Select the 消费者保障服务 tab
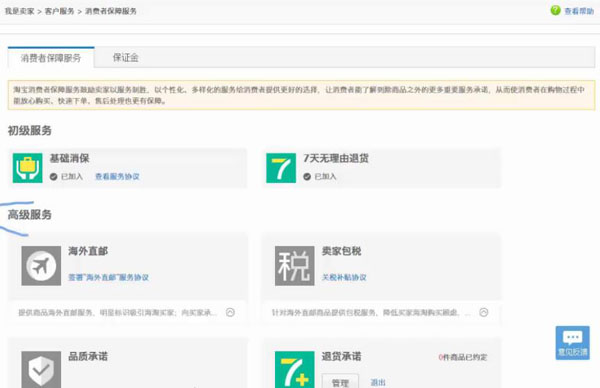600x388 pixels. tap(51, 58)
